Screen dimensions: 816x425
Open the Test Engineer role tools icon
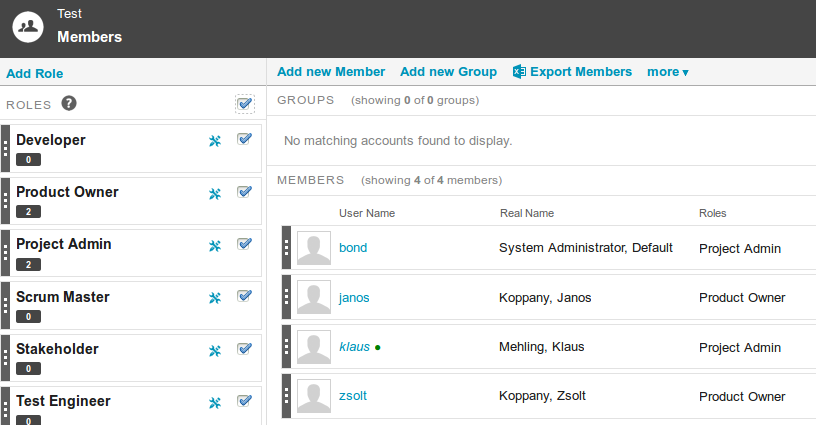pyautogui.click(x=215, y=403)
